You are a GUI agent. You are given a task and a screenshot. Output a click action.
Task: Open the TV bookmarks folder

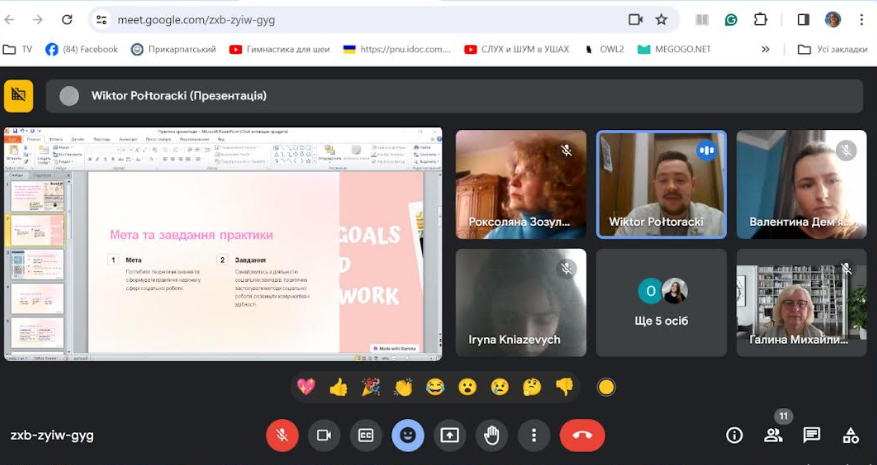[x=17, y=49]
